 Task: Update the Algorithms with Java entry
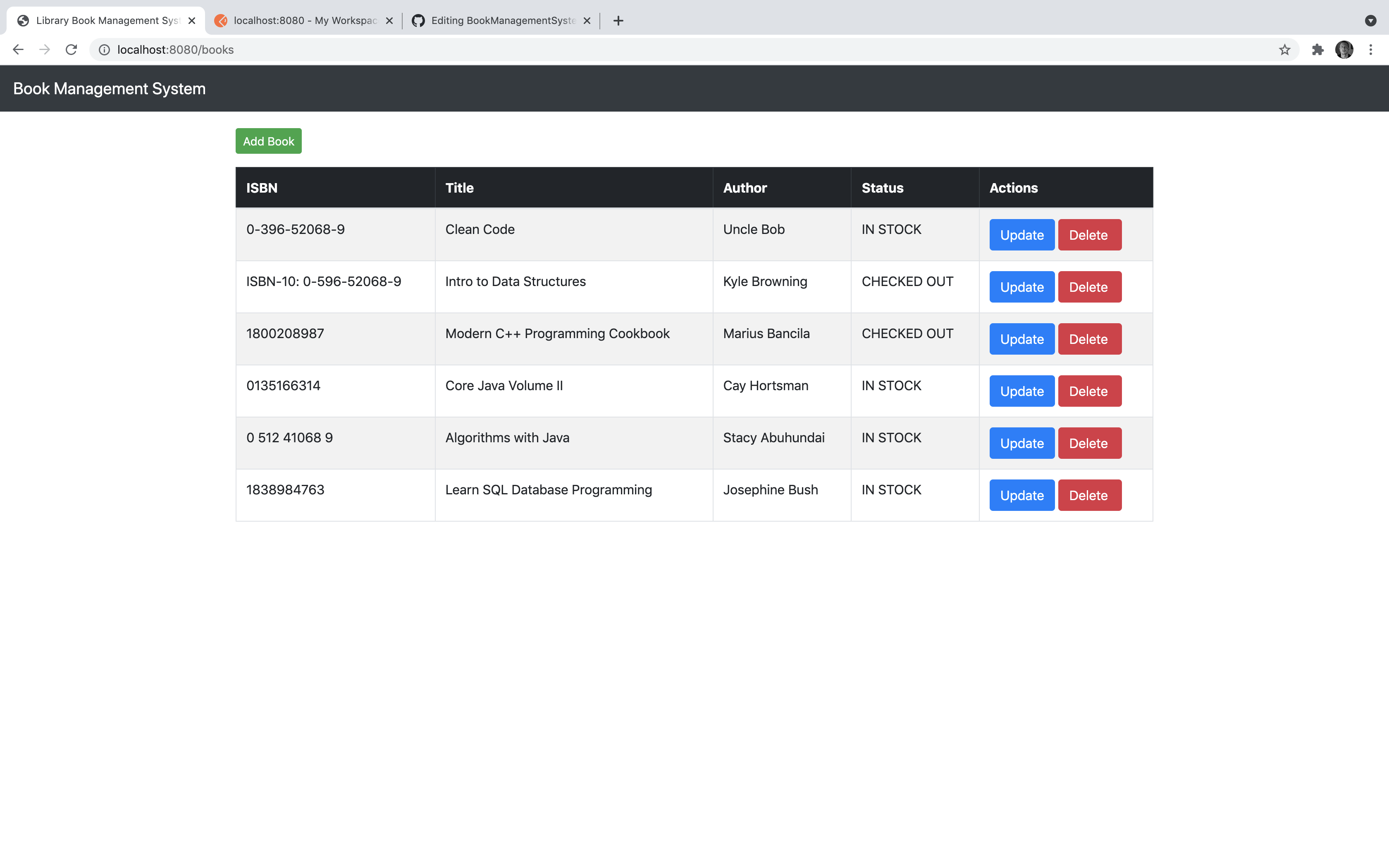pyautogui.click(x=1021, y=443)
